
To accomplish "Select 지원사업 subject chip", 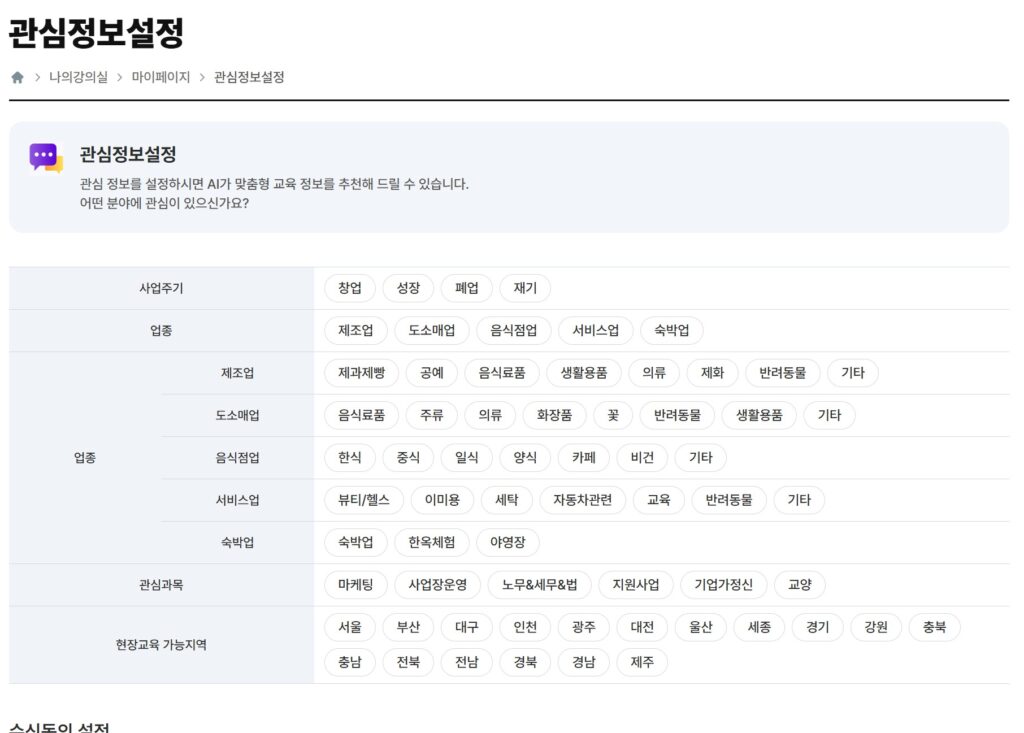I will click(635, 585).
